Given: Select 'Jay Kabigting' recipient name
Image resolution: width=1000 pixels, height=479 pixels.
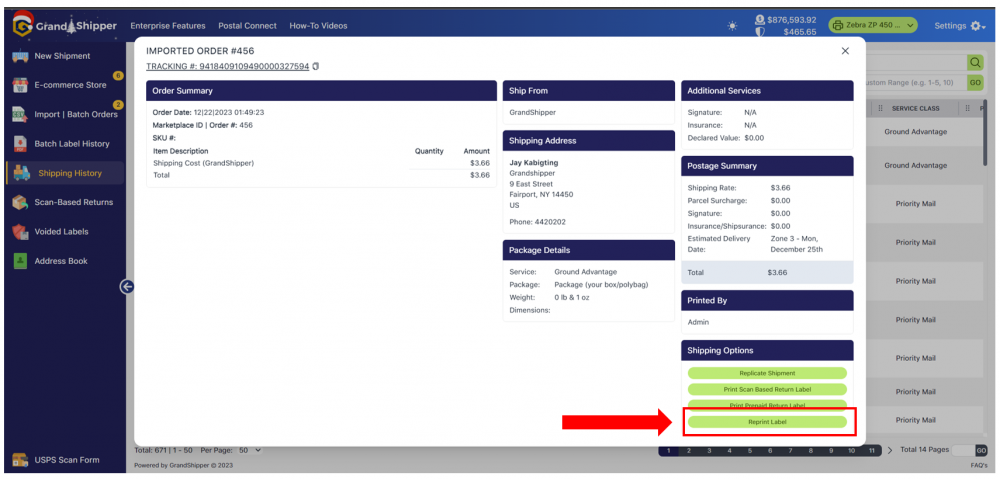Looking at the screenshot, I should pos(534,163).
